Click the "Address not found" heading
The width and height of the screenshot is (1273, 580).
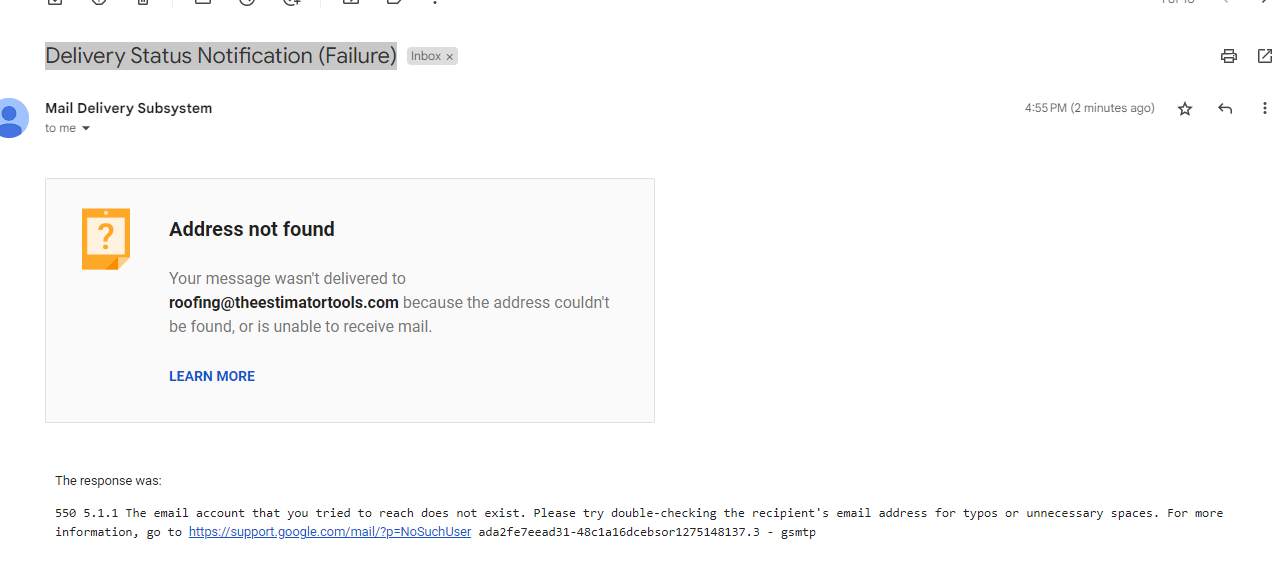(252, 229)
